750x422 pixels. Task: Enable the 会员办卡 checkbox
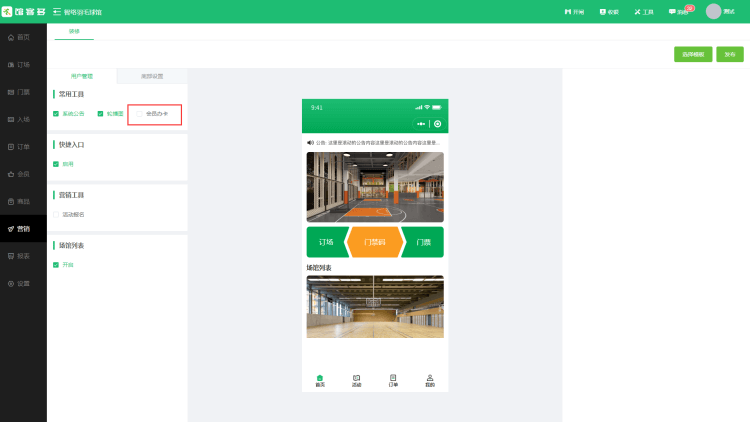tap(138, 114)
